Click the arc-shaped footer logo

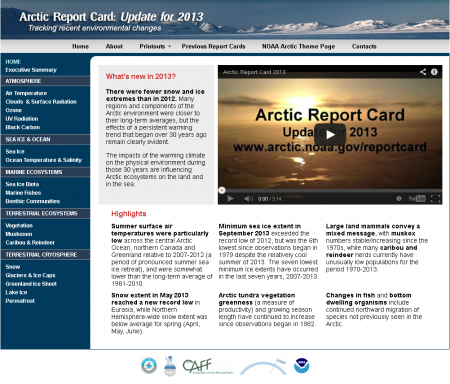click(x=263, y=367)
